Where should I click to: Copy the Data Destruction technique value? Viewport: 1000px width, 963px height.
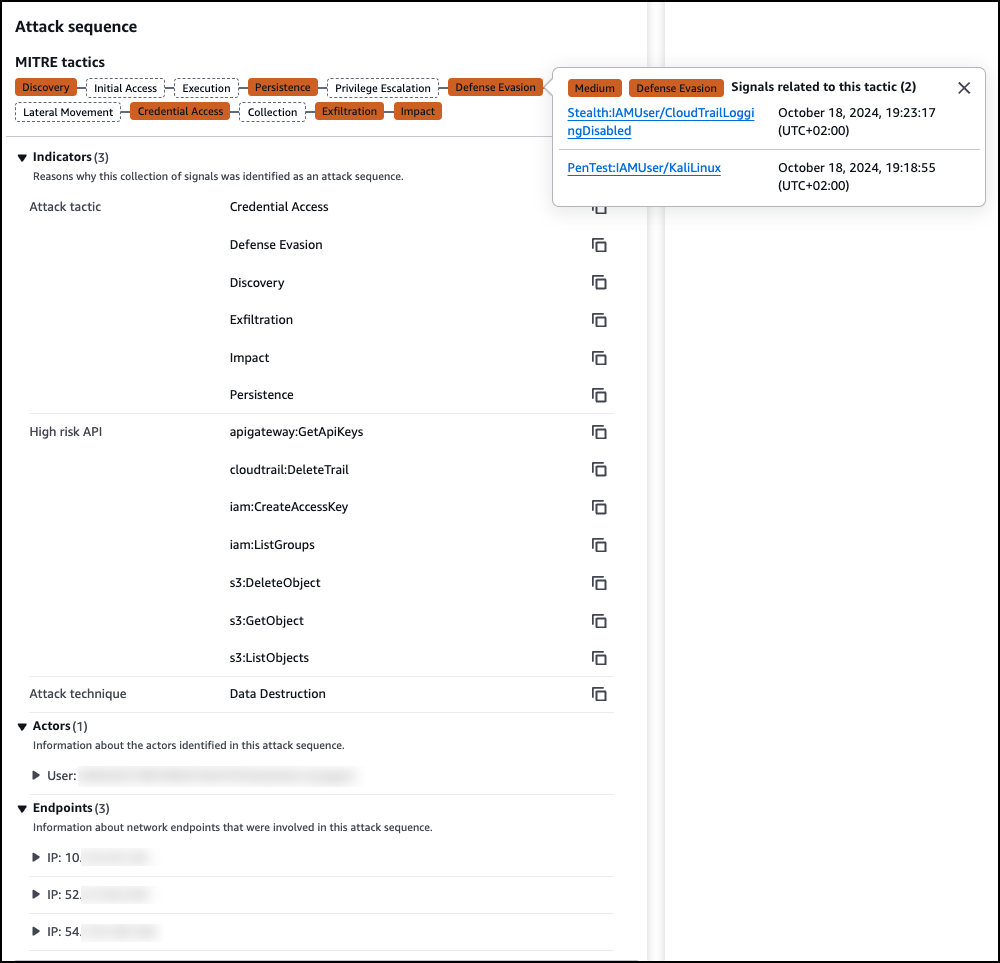[599, 694]
